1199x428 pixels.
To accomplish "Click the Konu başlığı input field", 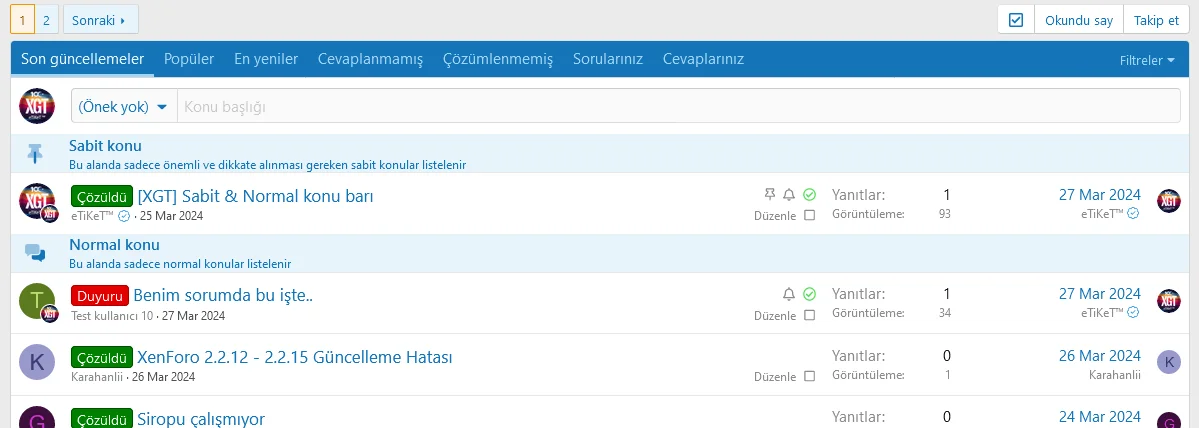I will click(x=678, y=106).
